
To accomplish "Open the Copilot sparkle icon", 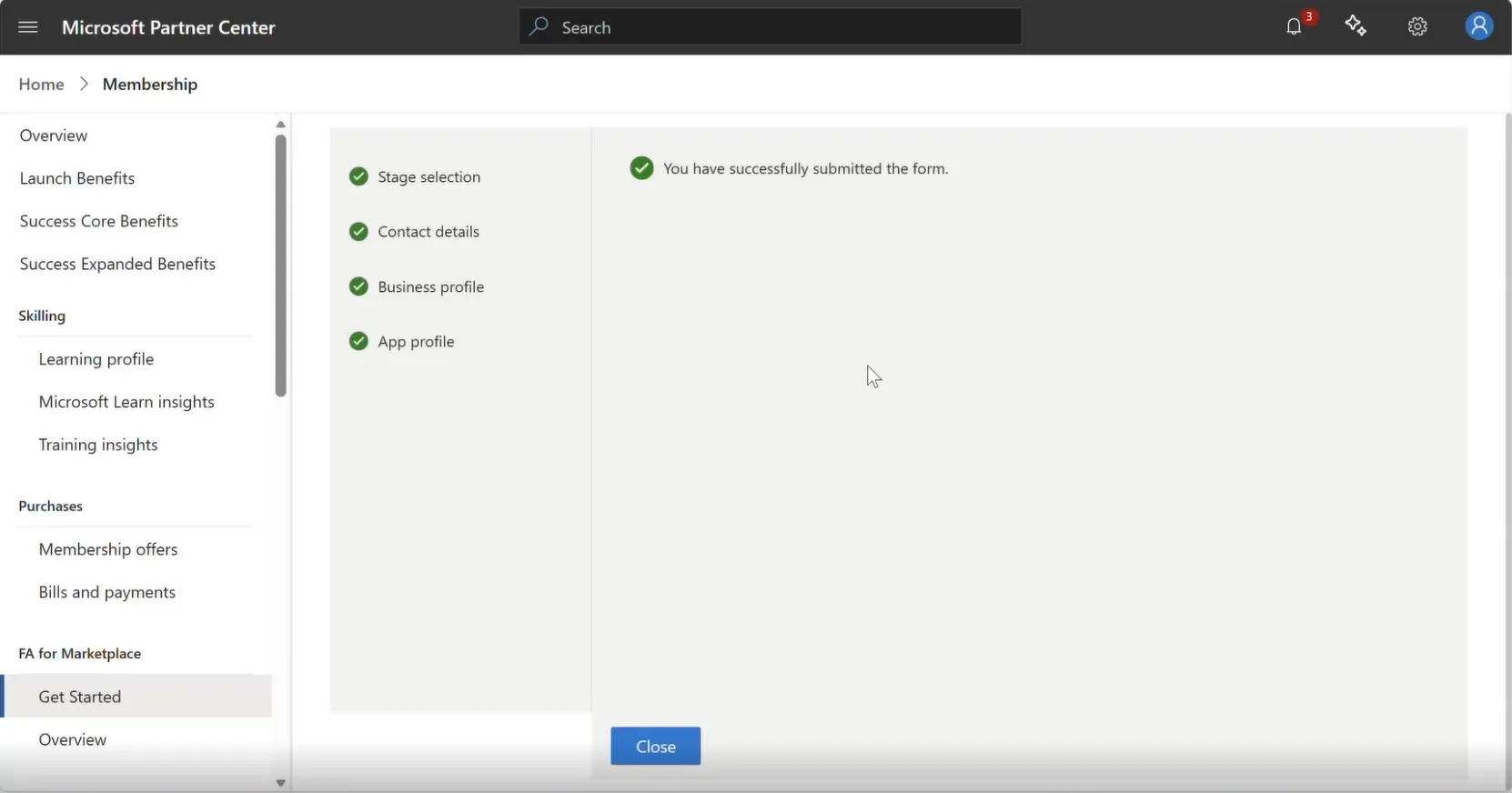I will point(1356,26).
